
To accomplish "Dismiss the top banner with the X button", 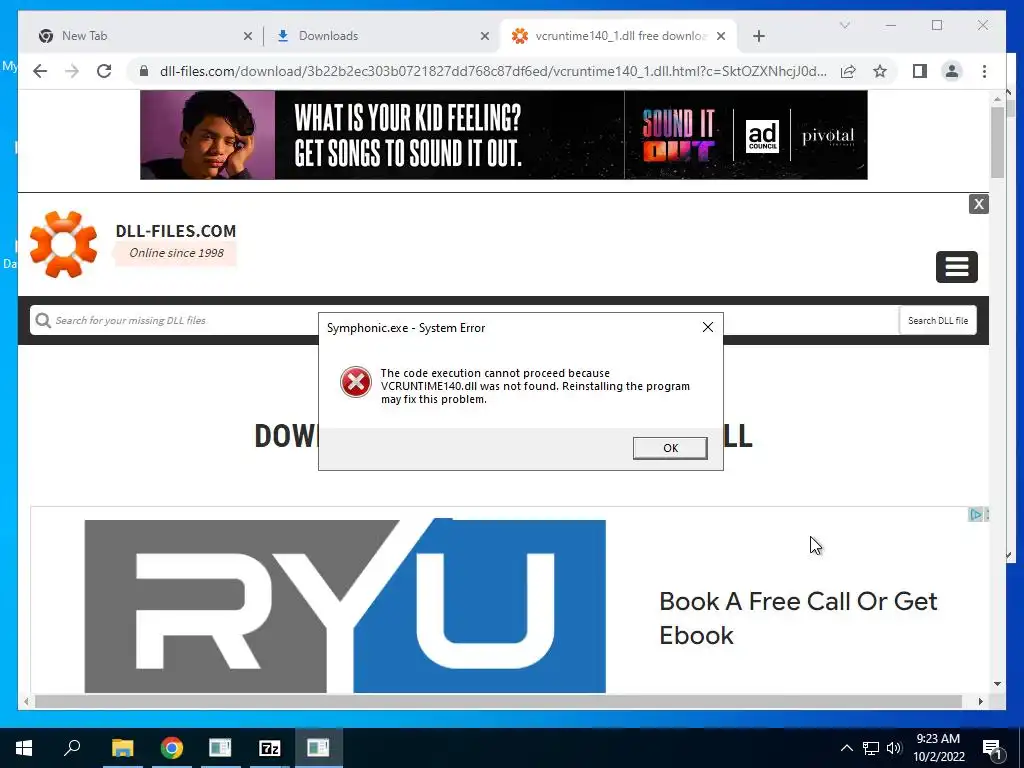I will pos(978,204).
